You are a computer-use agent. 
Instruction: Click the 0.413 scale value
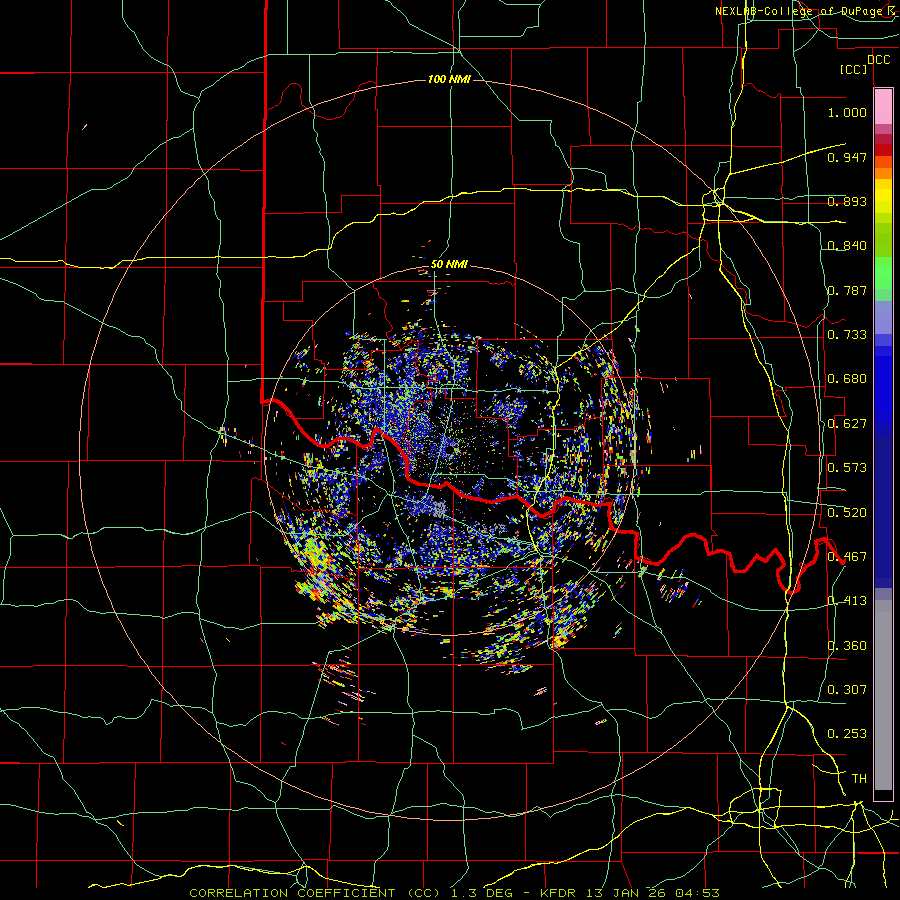click(847, 601)
